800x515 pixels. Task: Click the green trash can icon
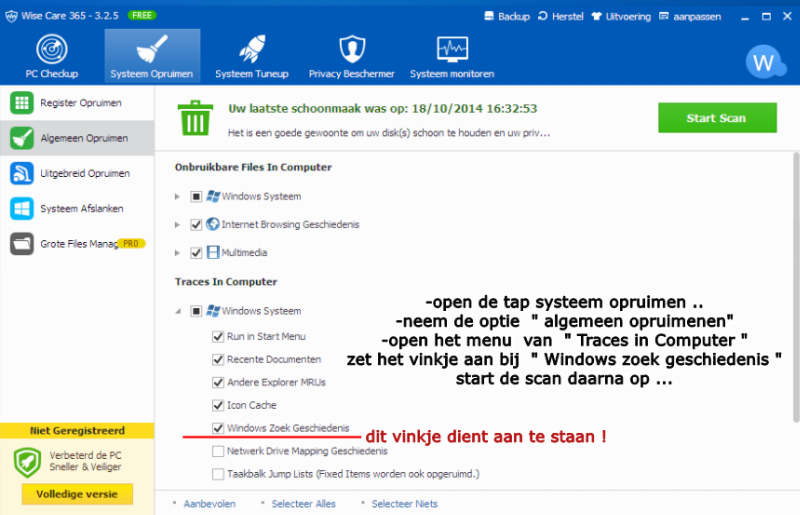[195, 118]
